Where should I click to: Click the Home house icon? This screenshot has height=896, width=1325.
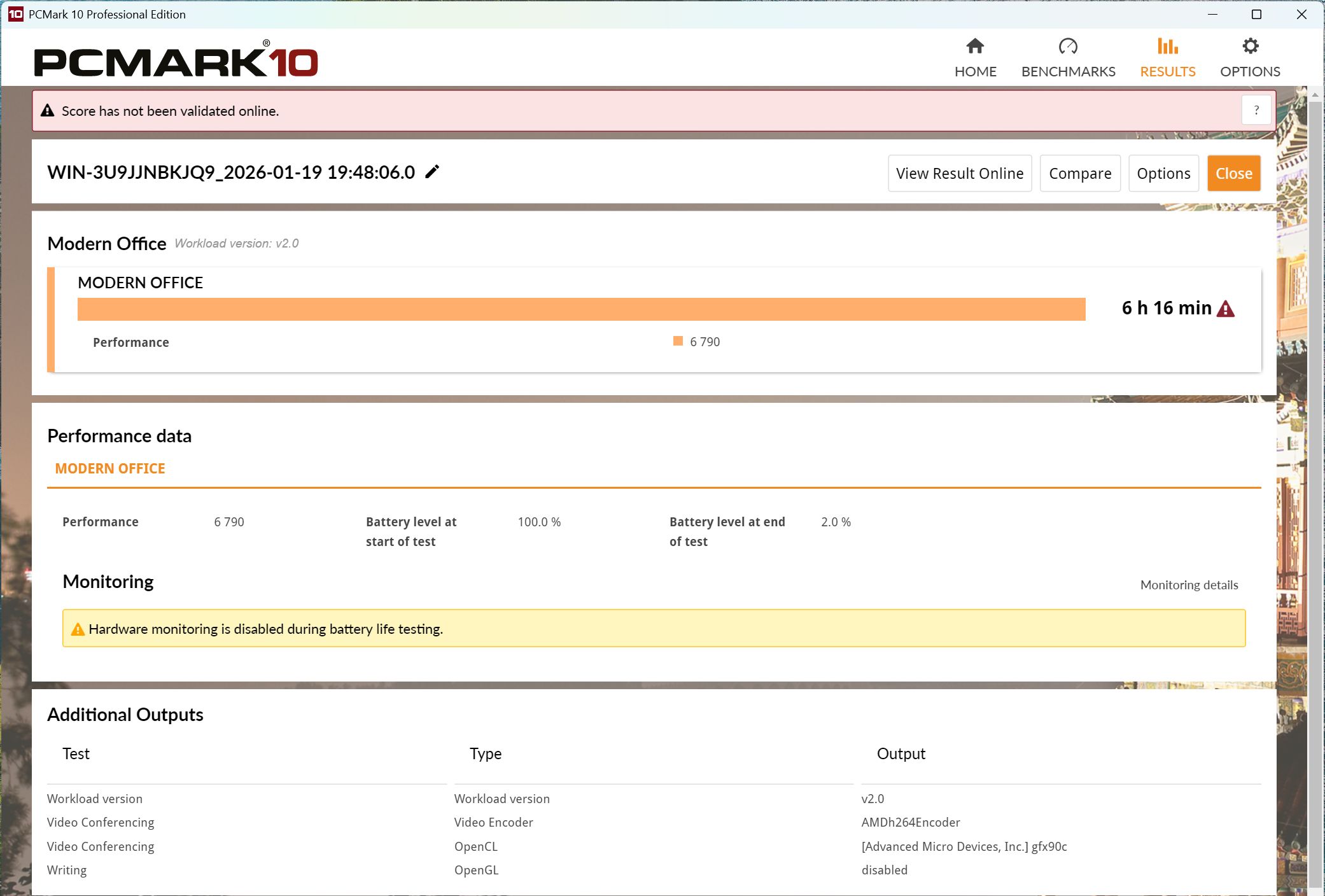pyautogui.click(x=975, y=46)
